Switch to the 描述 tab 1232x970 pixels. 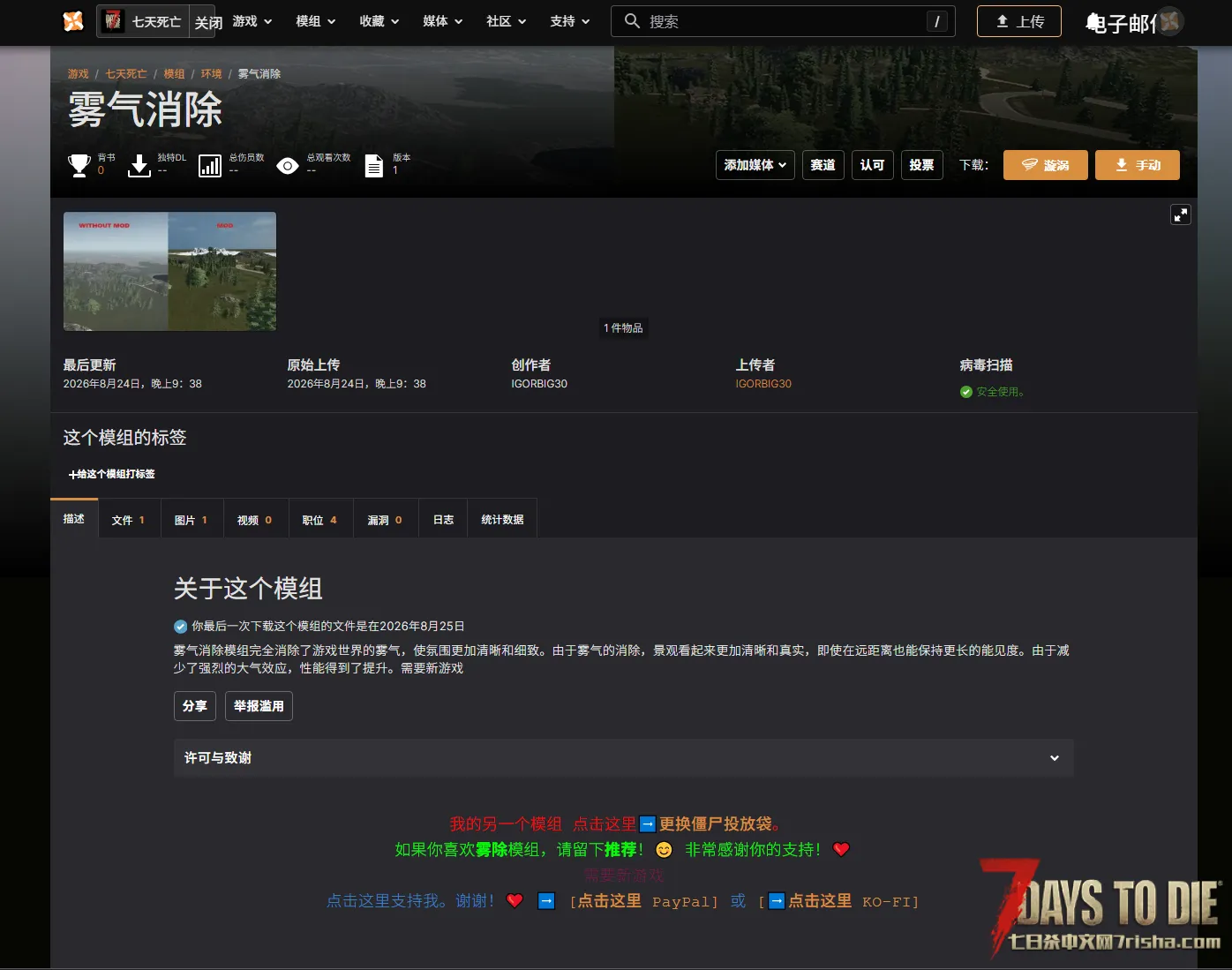[74, 519]
